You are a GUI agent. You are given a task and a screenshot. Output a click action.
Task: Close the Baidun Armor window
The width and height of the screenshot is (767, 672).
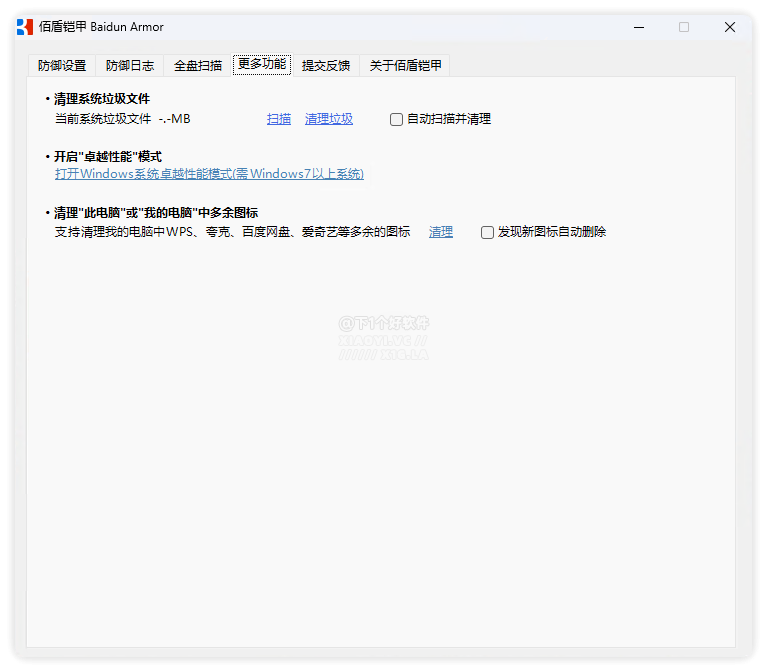pyautogui.click(x=730, y=27)
